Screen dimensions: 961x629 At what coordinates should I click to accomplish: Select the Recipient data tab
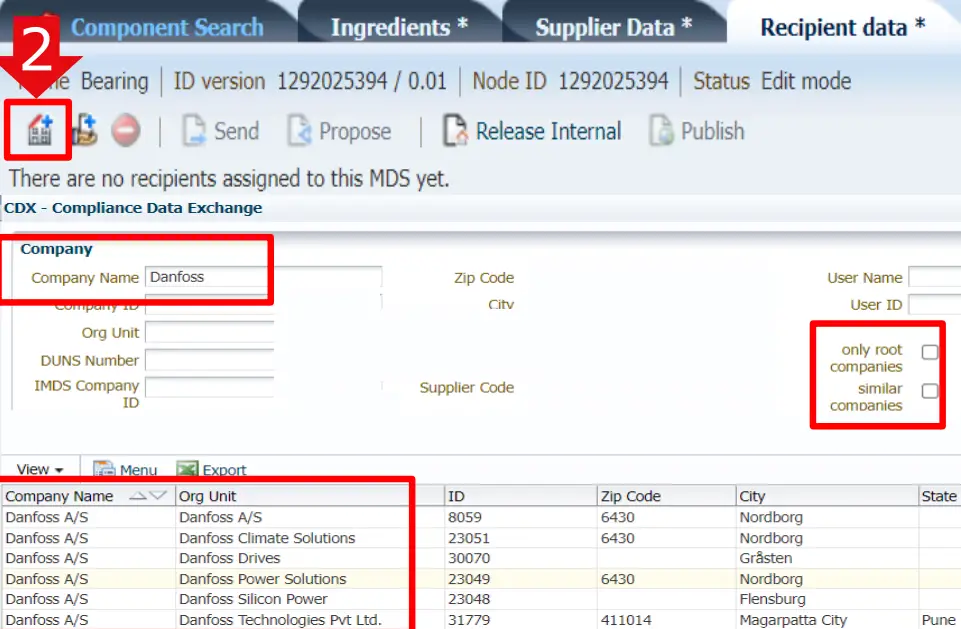[843, 27]
